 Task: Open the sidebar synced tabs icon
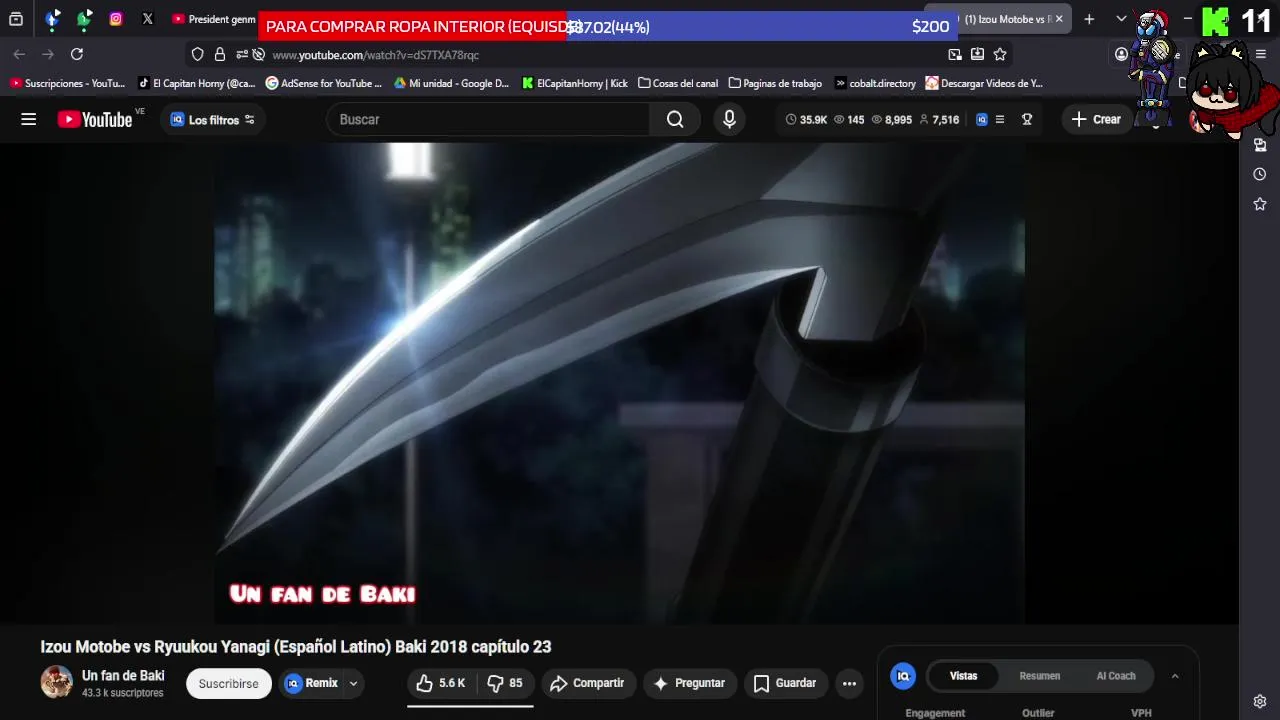(1260, 145)
